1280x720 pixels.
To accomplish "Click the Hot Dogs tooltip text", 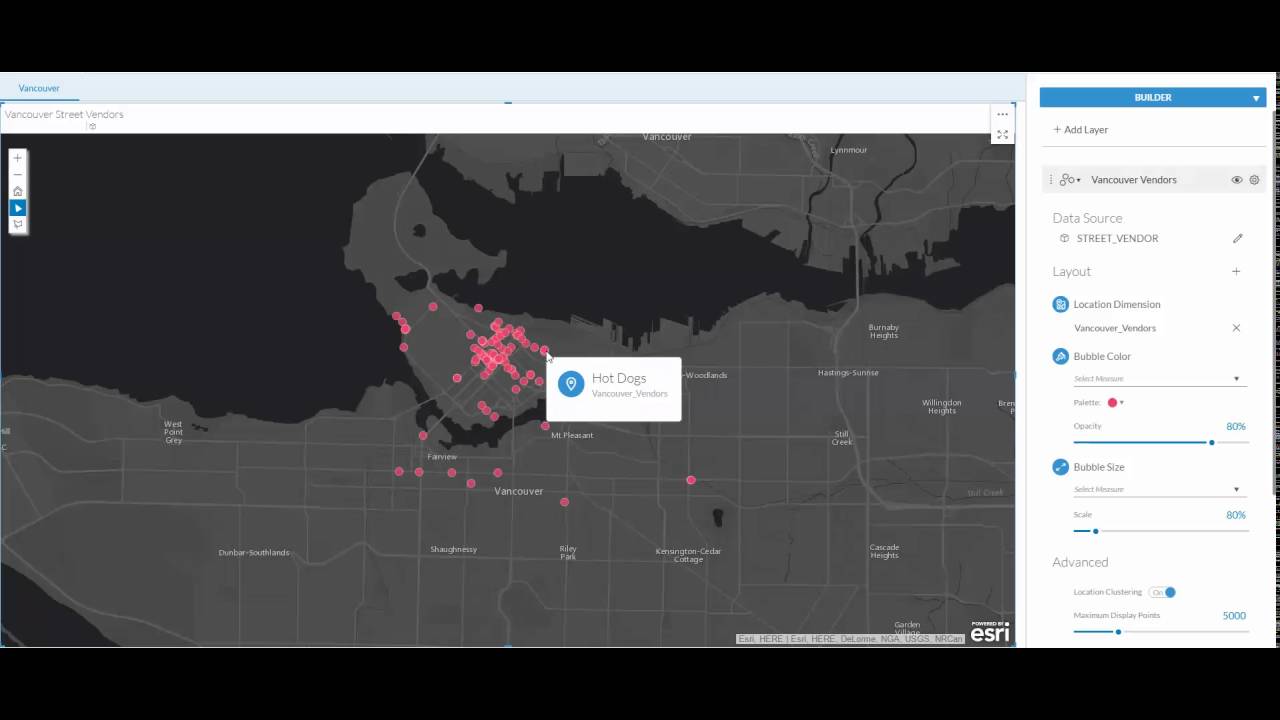I will point(619,378).
